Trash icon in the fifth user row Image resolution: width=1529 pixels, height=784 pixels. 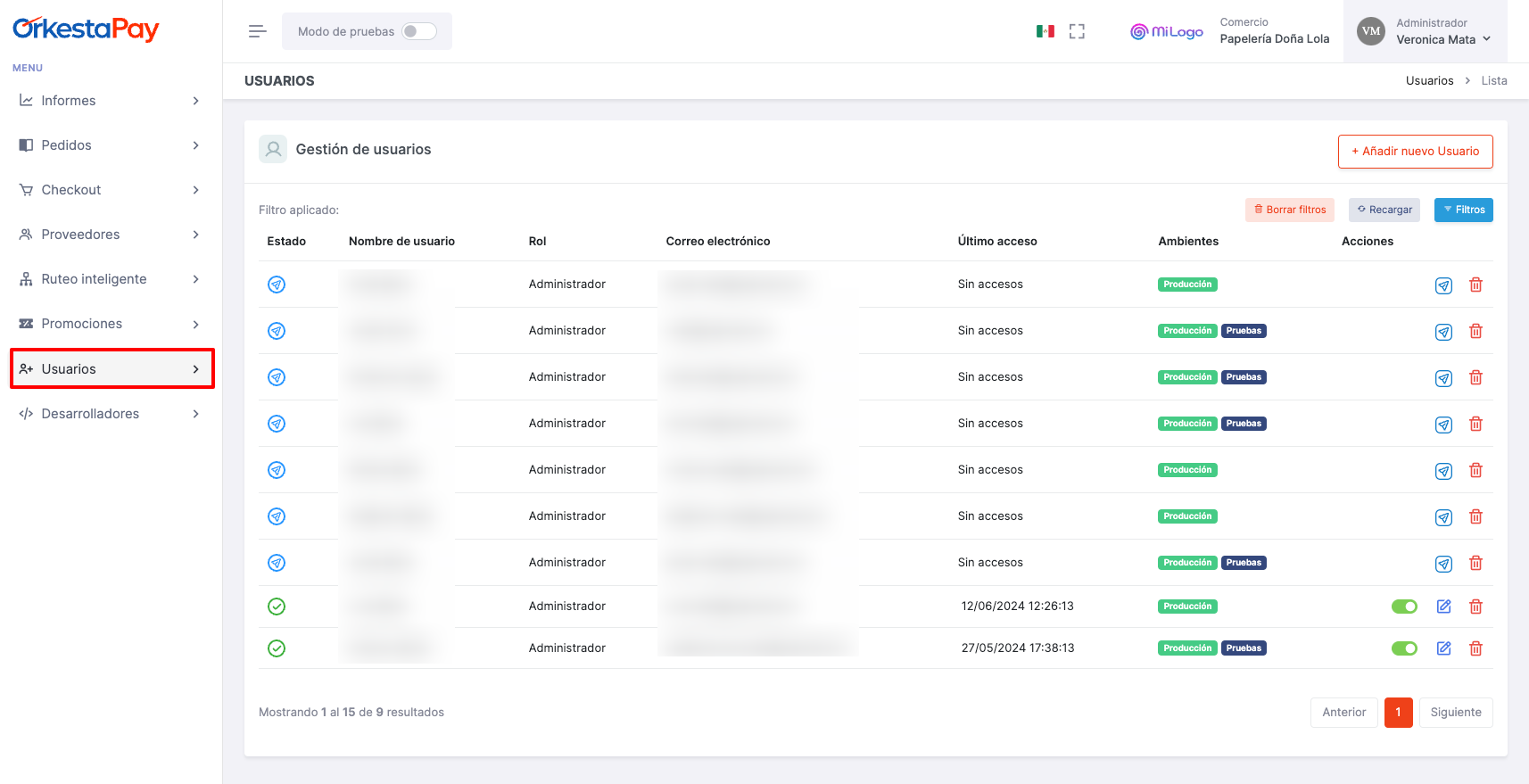(1476, 470)
